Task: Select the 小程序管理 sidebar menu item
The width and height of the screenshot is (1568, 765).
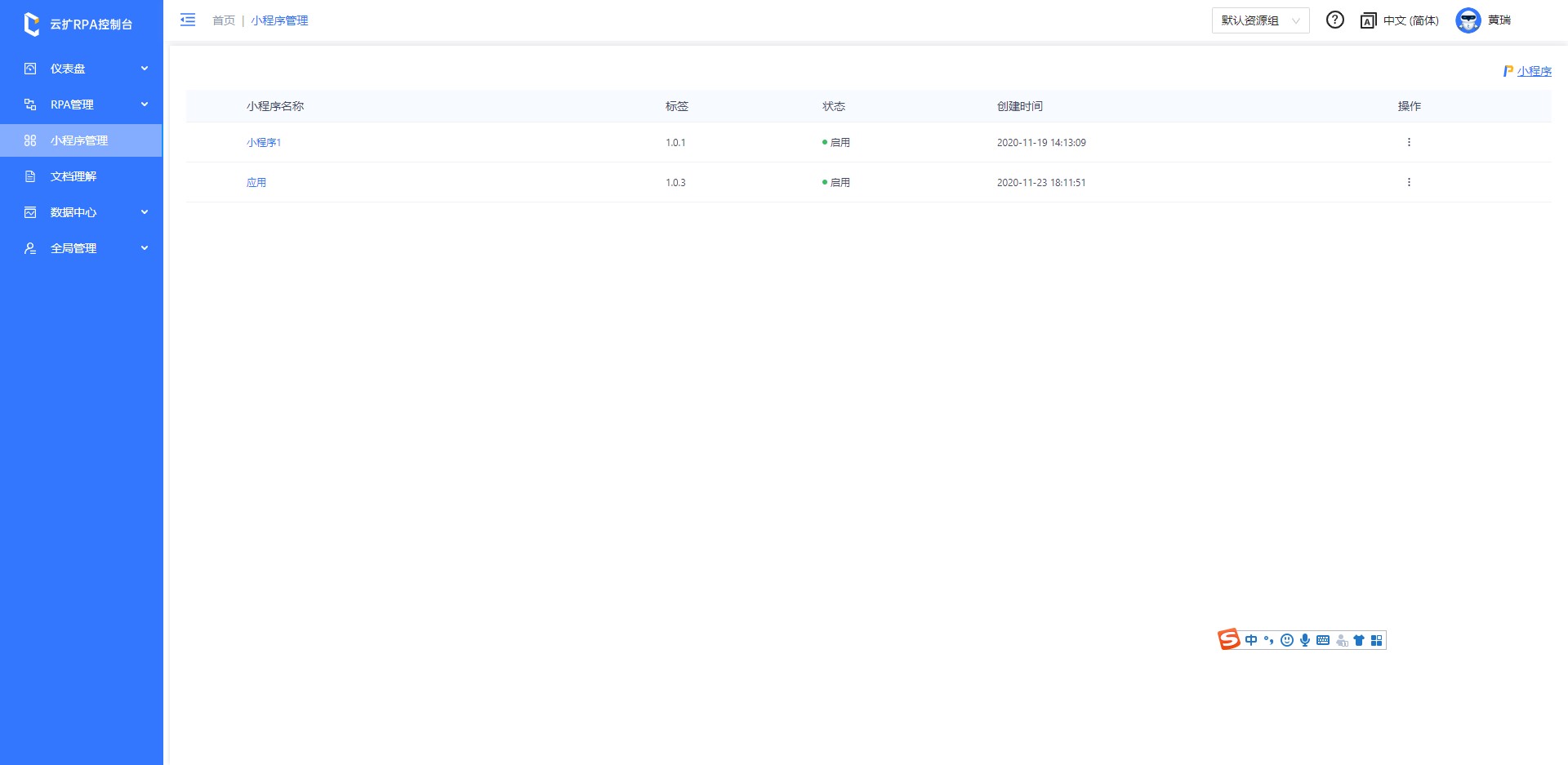Action: point(81,140)
